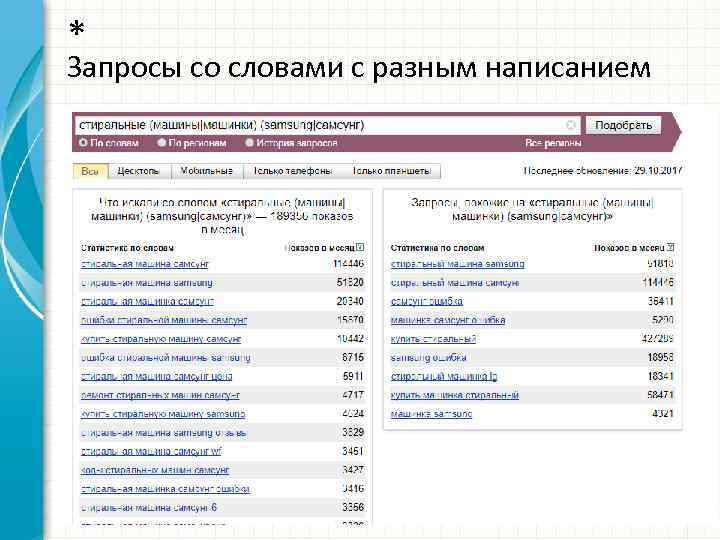Click the slide title 'Запросы со словами с разным написанием'
The image size is (720, 540).
(359, 68)
